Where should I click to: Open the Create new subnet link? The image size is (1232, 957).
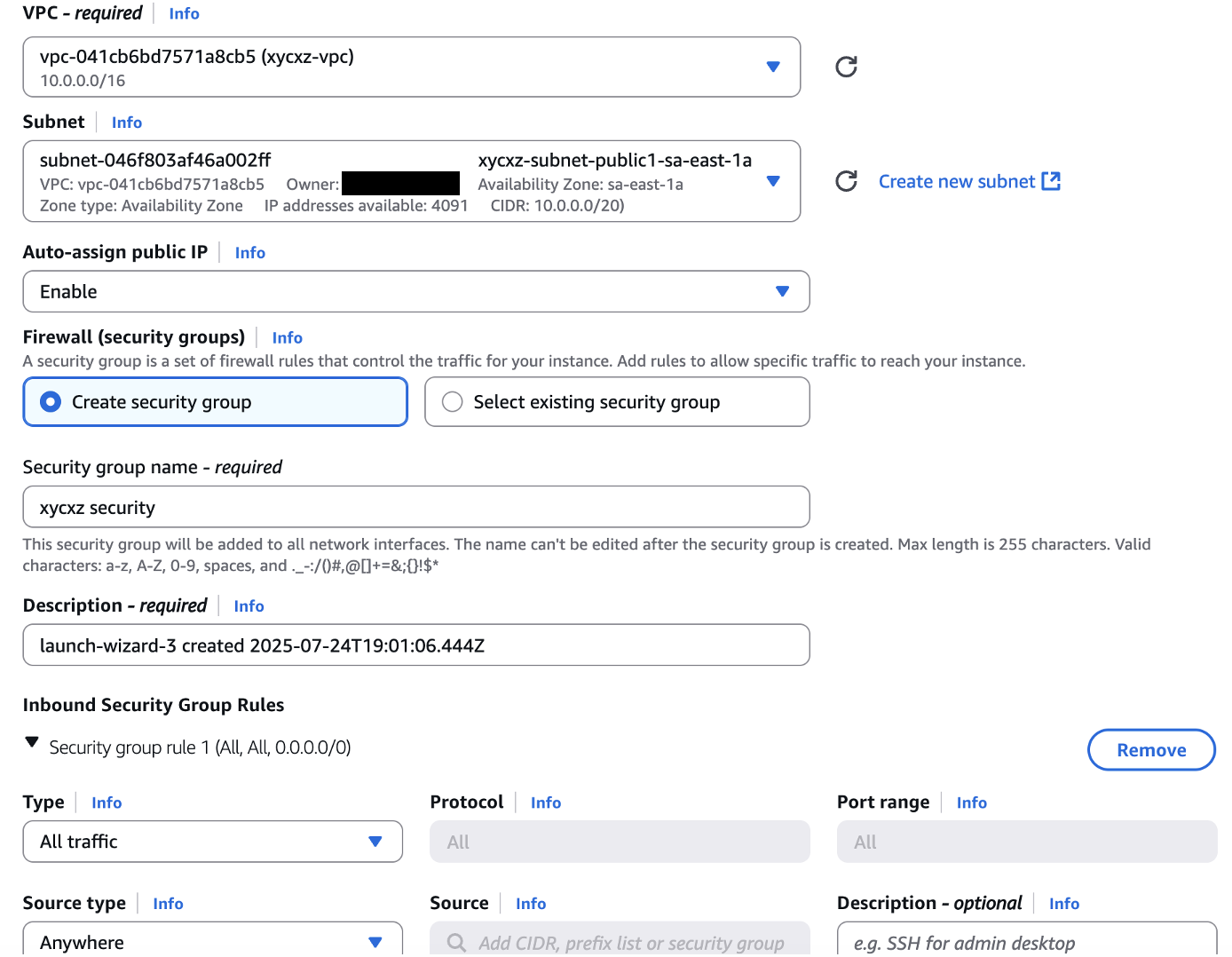tap(957, 180)
